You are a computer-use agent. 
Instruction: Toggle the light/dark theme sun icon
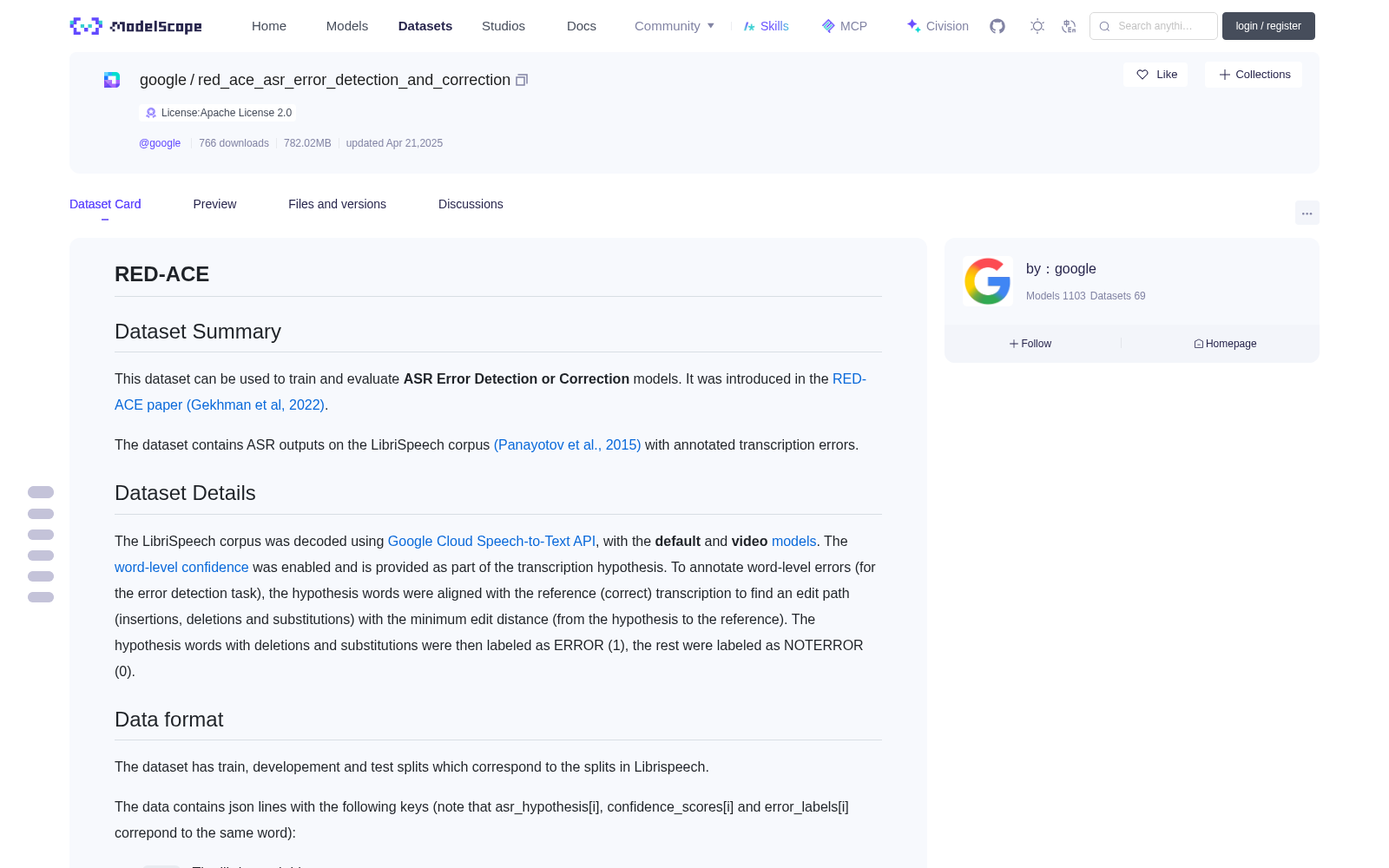1037,26
